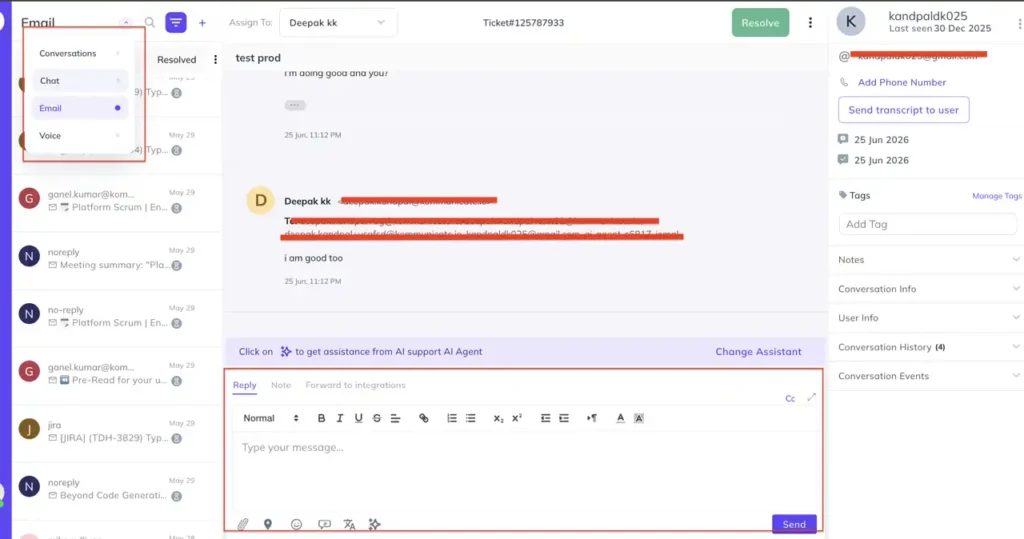
Task: Expand the User Info section
Action: tap(929, 318)
